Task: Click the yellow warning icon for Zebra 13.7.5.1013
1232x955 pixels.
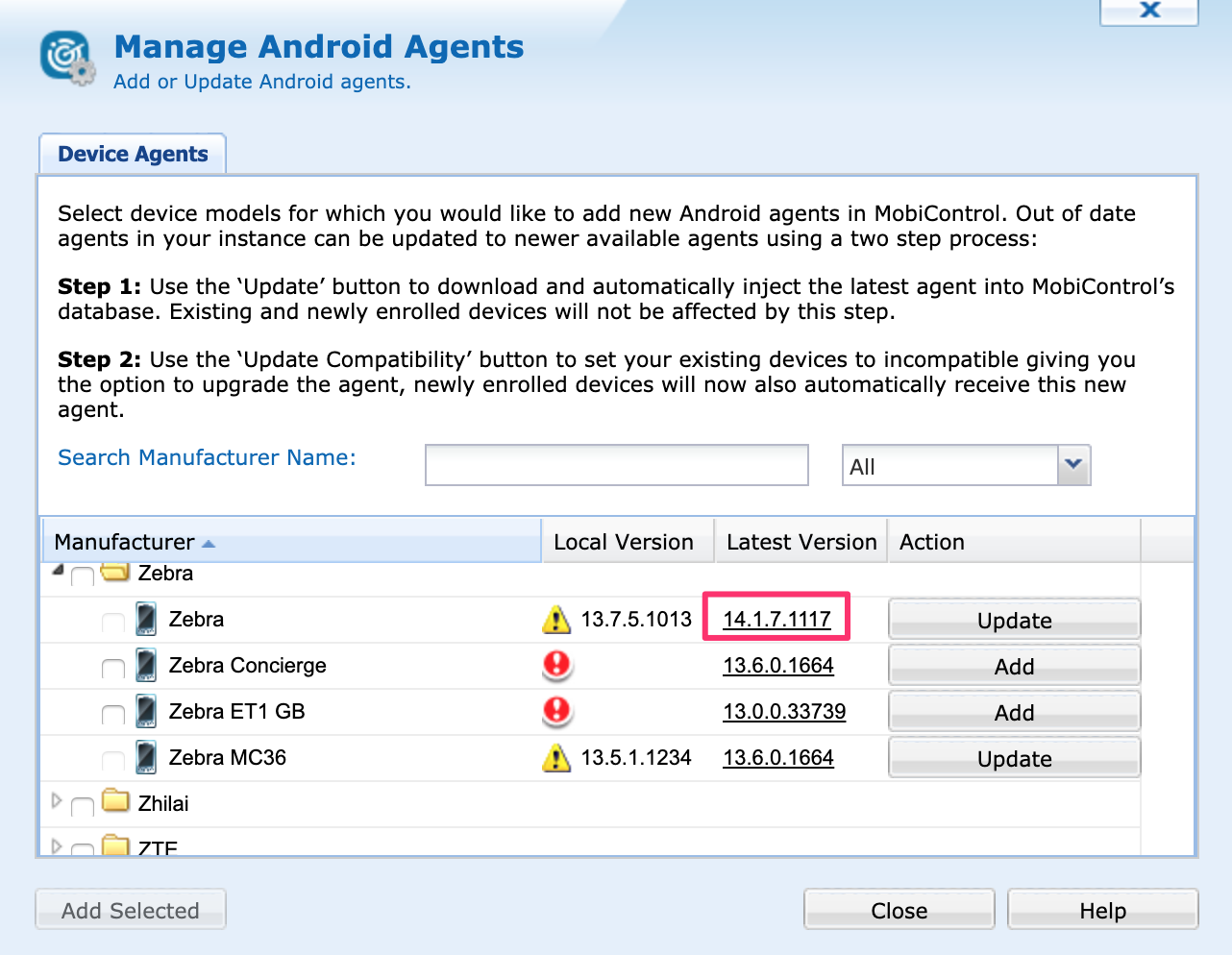Action: [x=555, y=620]
